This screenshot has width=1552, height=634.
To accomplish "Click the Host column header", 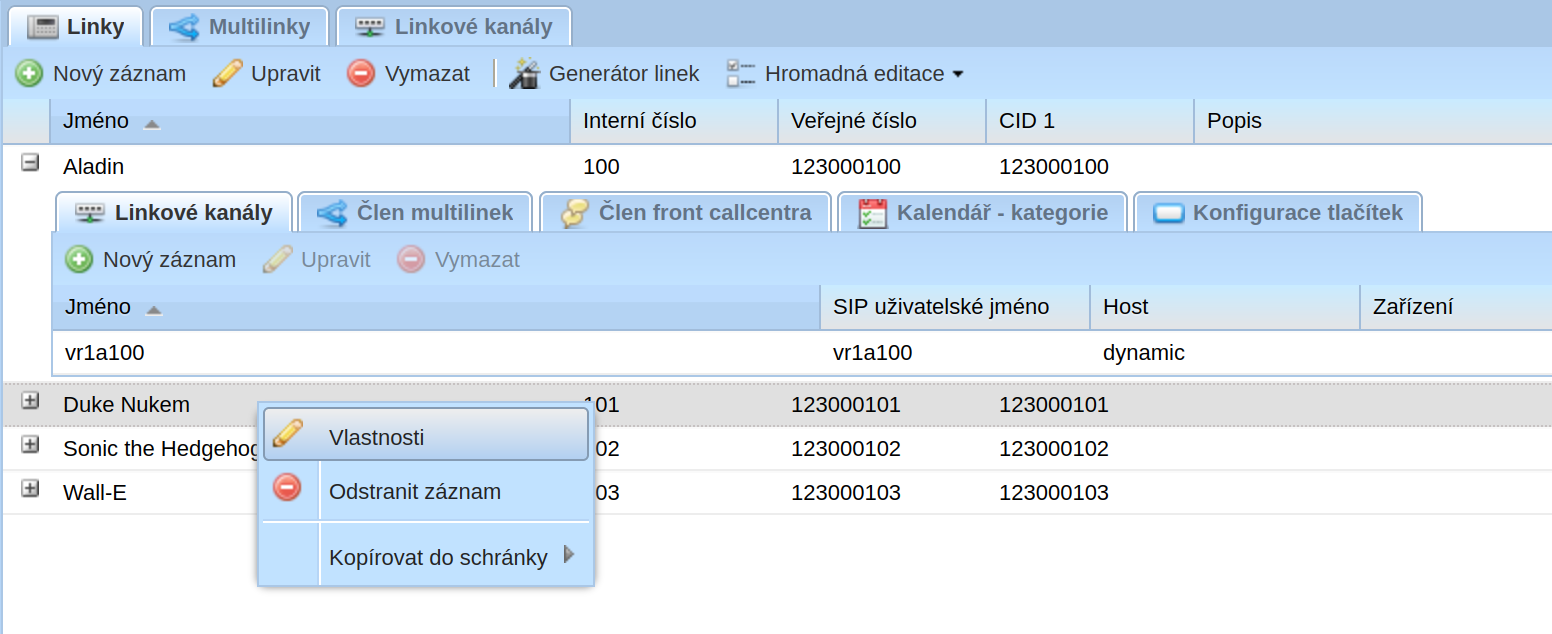I will 1225,307.
